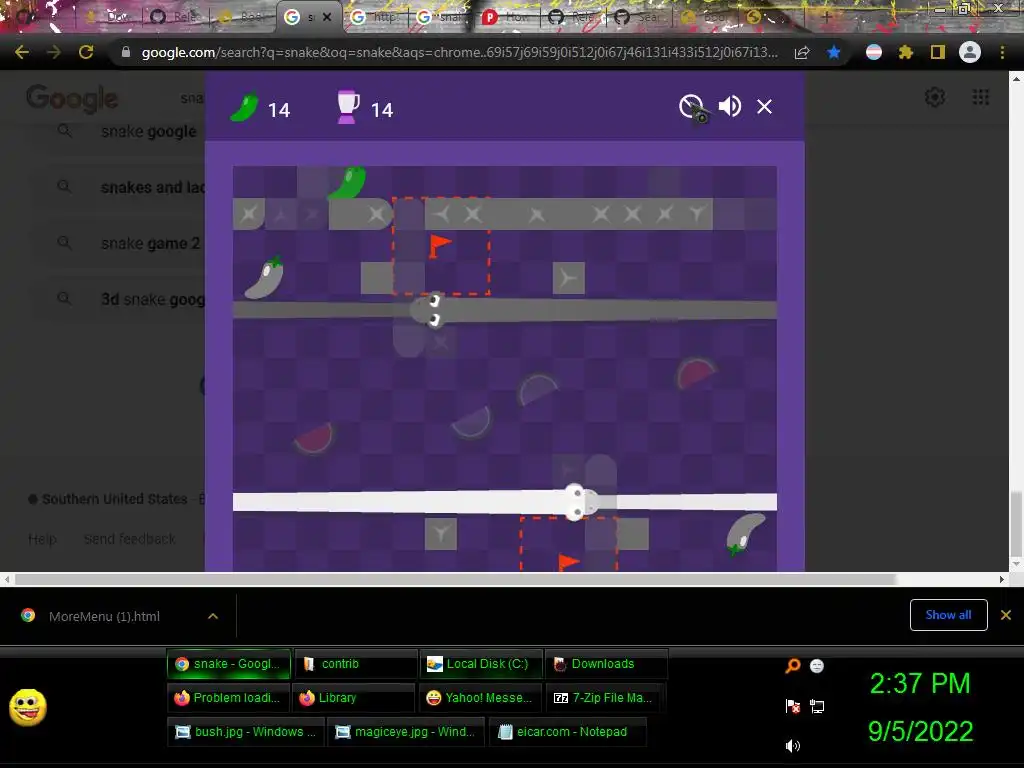Bookmark this page with star icon
This screenshot has height=768, width=1024.
(x=833, y=52)
